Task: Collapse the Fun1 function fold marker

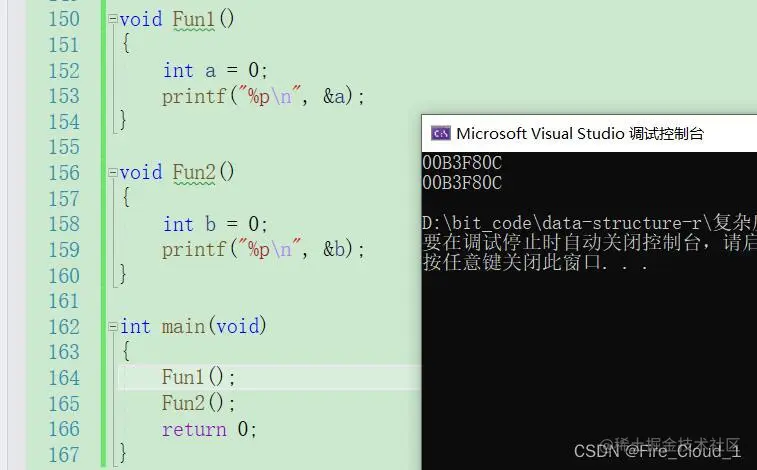Action: pyautogui.click(x=112, y=19)
